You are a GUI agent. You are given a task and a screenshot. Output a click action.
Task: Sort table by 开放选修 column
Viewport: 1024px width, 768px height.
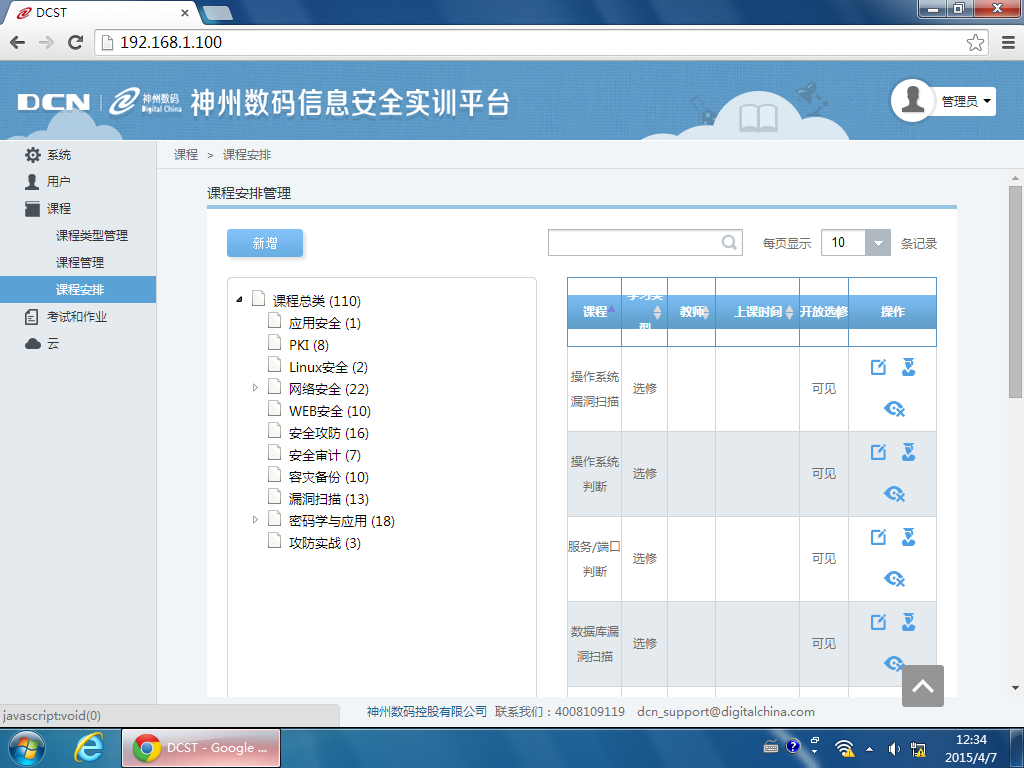[824, 312]
